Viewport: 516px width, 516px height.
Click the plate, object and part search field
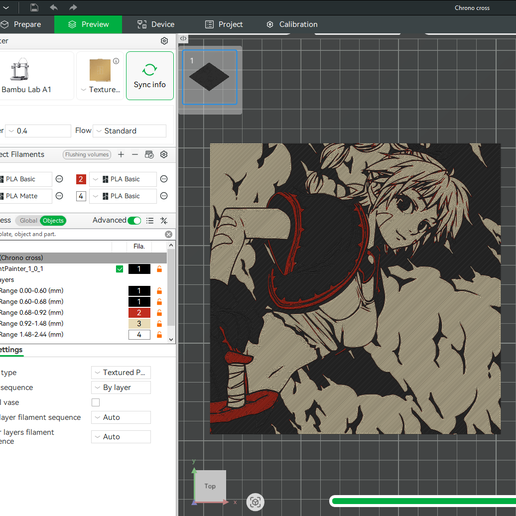pyautogui.click(x=82, y=234)
